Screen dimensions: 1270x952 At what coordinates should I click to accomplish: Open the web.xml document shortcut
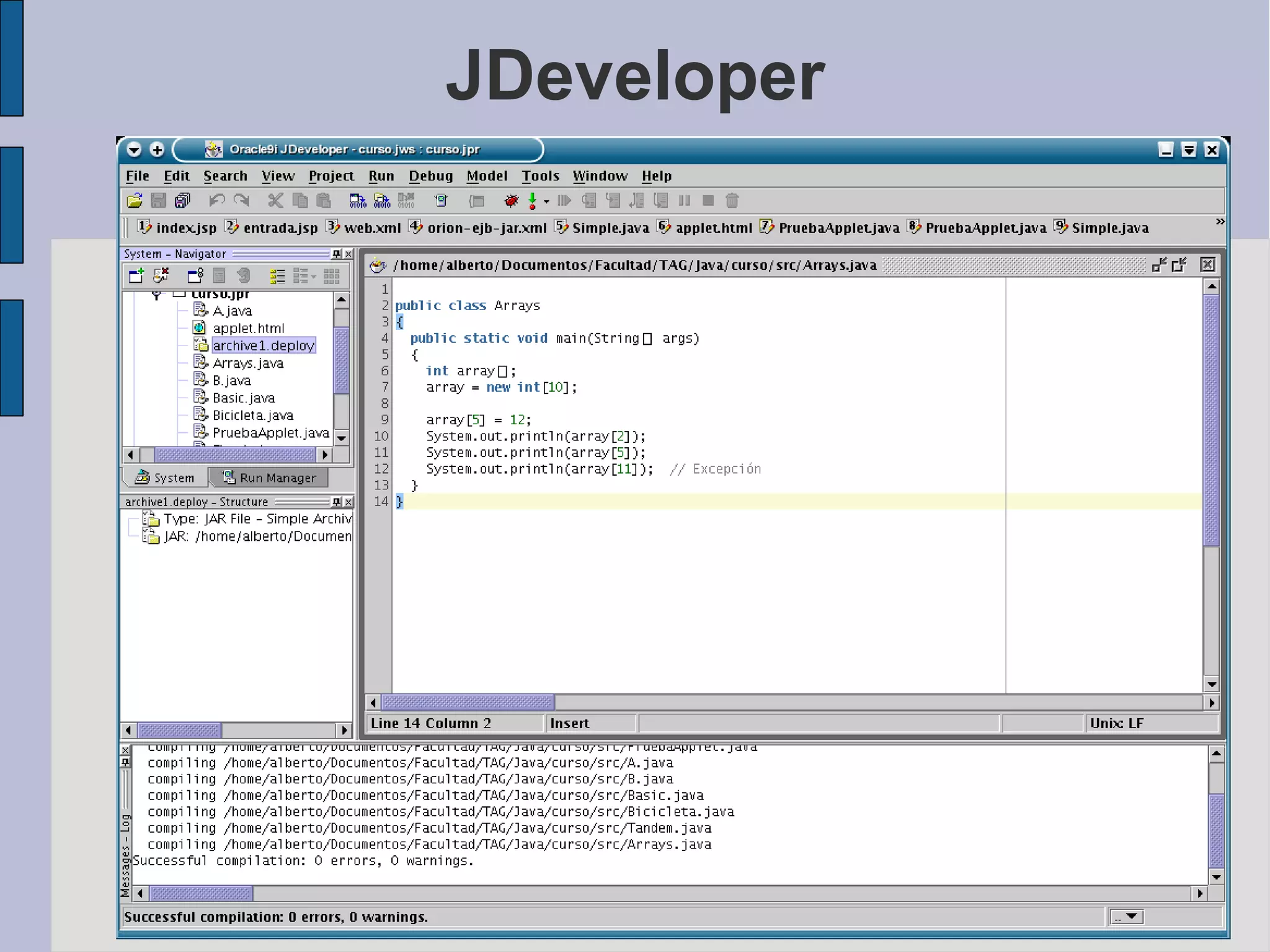pyautogui.click(x=364, y=228)
